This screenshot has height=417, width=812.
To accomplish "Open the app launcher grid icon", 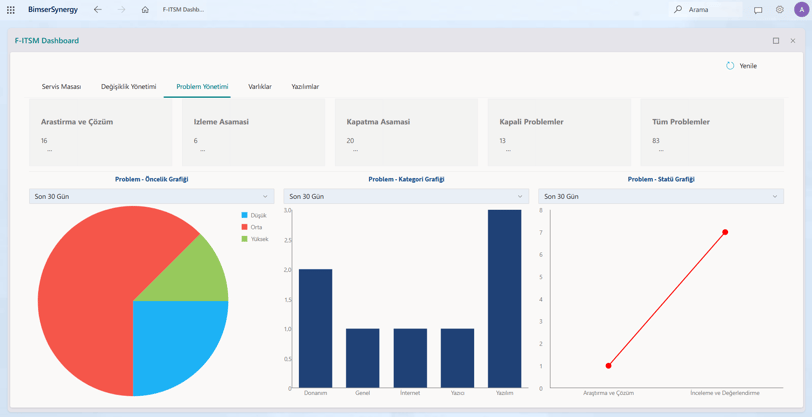I will 10,9.
